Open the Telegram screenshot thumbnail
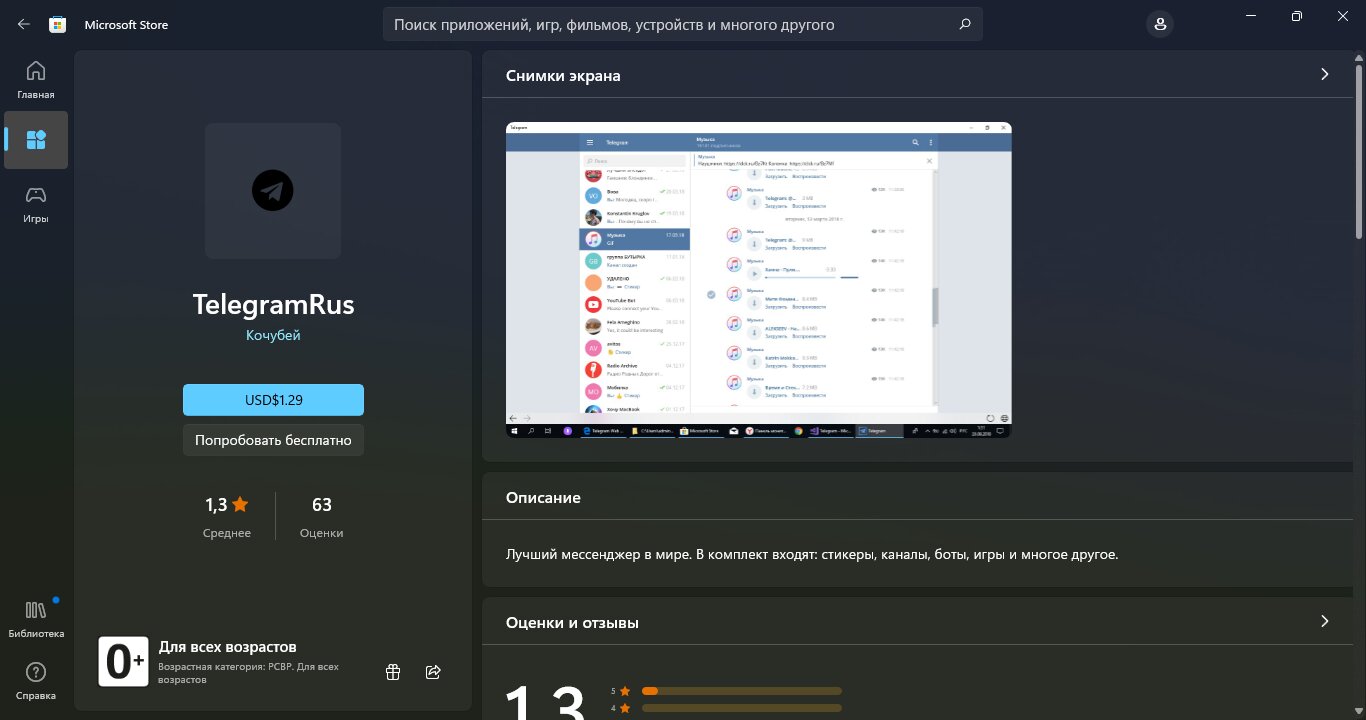 (x=759, y=280)
